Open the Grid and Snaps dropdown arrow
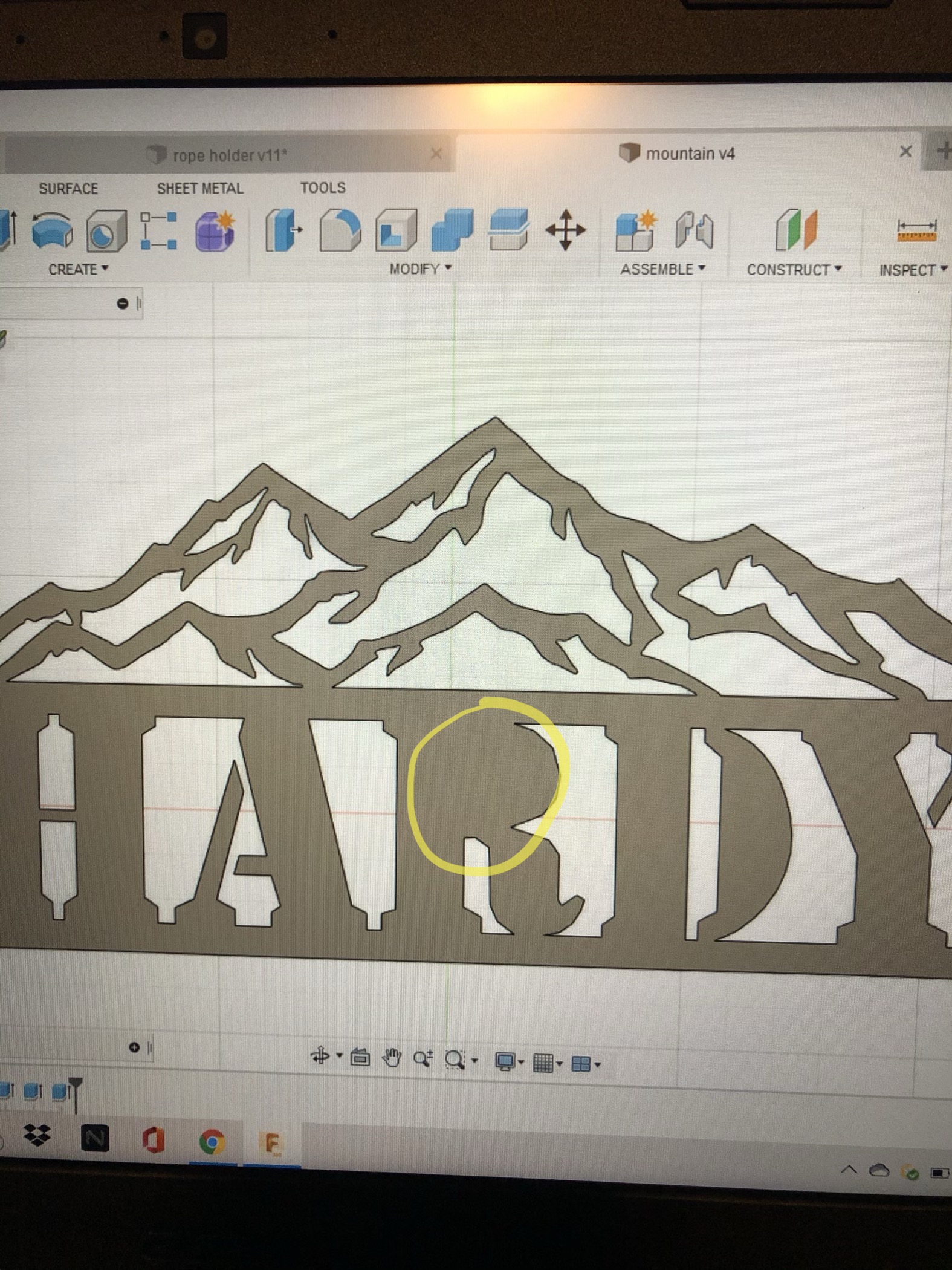Screen dimensions: 952x1270 [x=560, y=1063]
